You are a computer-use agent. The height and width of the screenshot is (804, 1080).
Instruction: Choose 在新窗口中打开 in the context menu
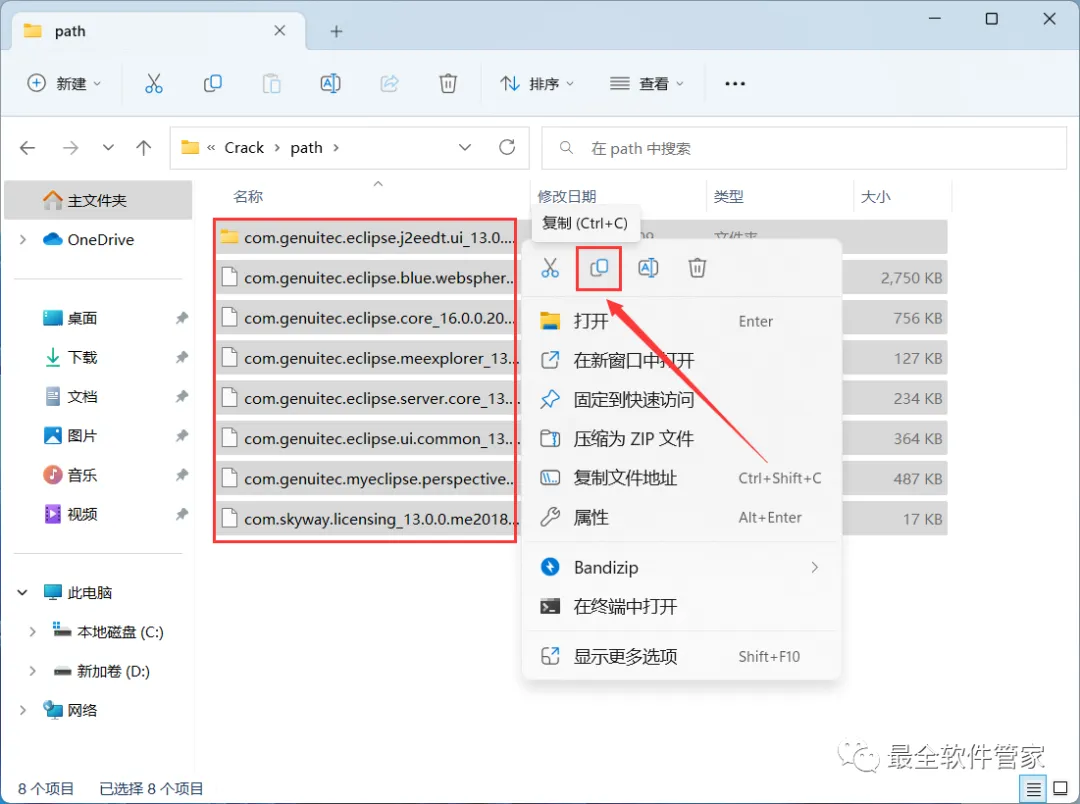click(x=682, y=360)
